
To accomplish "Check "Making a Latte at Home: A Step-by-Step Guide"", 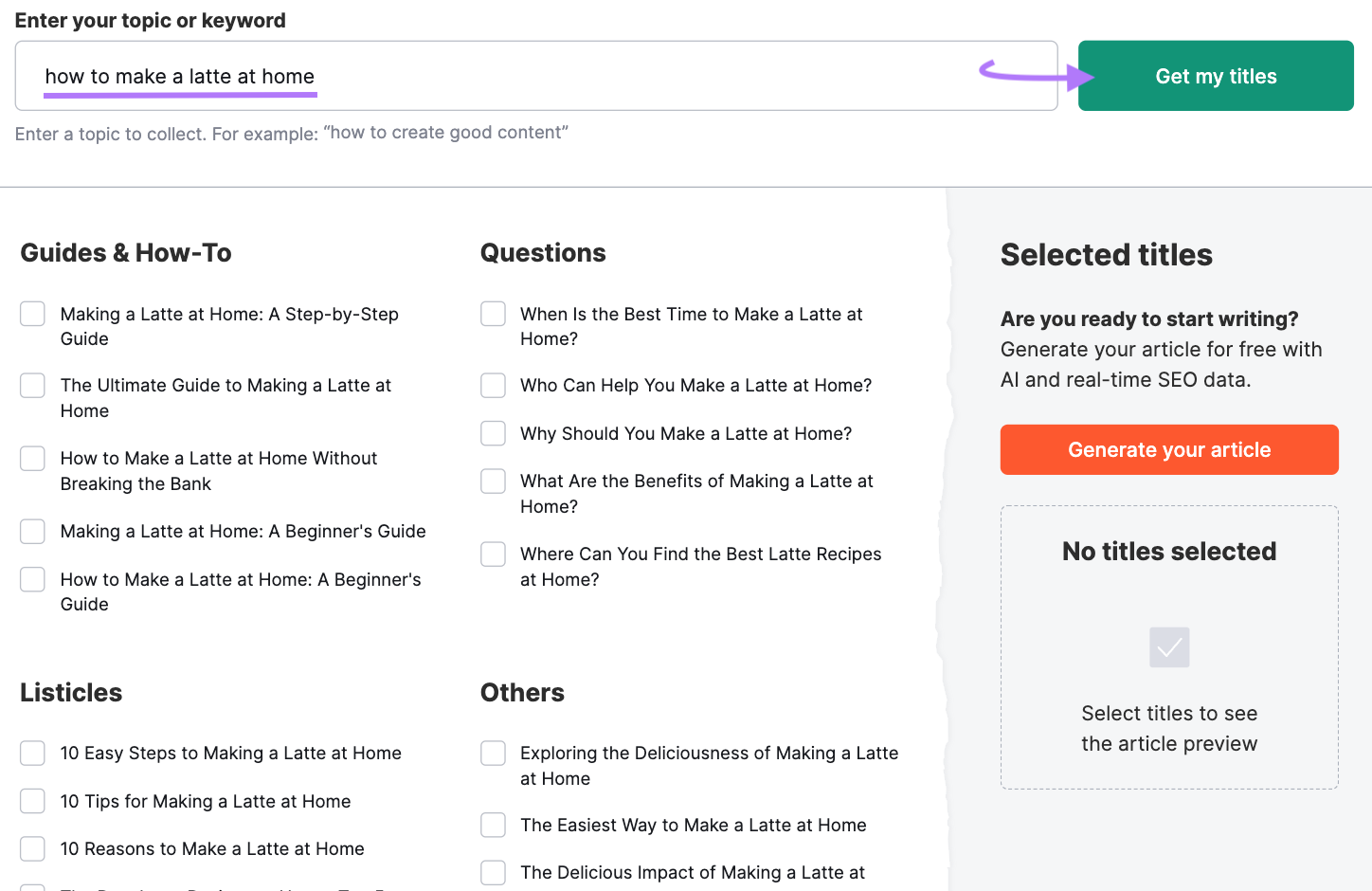I will (x=31, y=313).
